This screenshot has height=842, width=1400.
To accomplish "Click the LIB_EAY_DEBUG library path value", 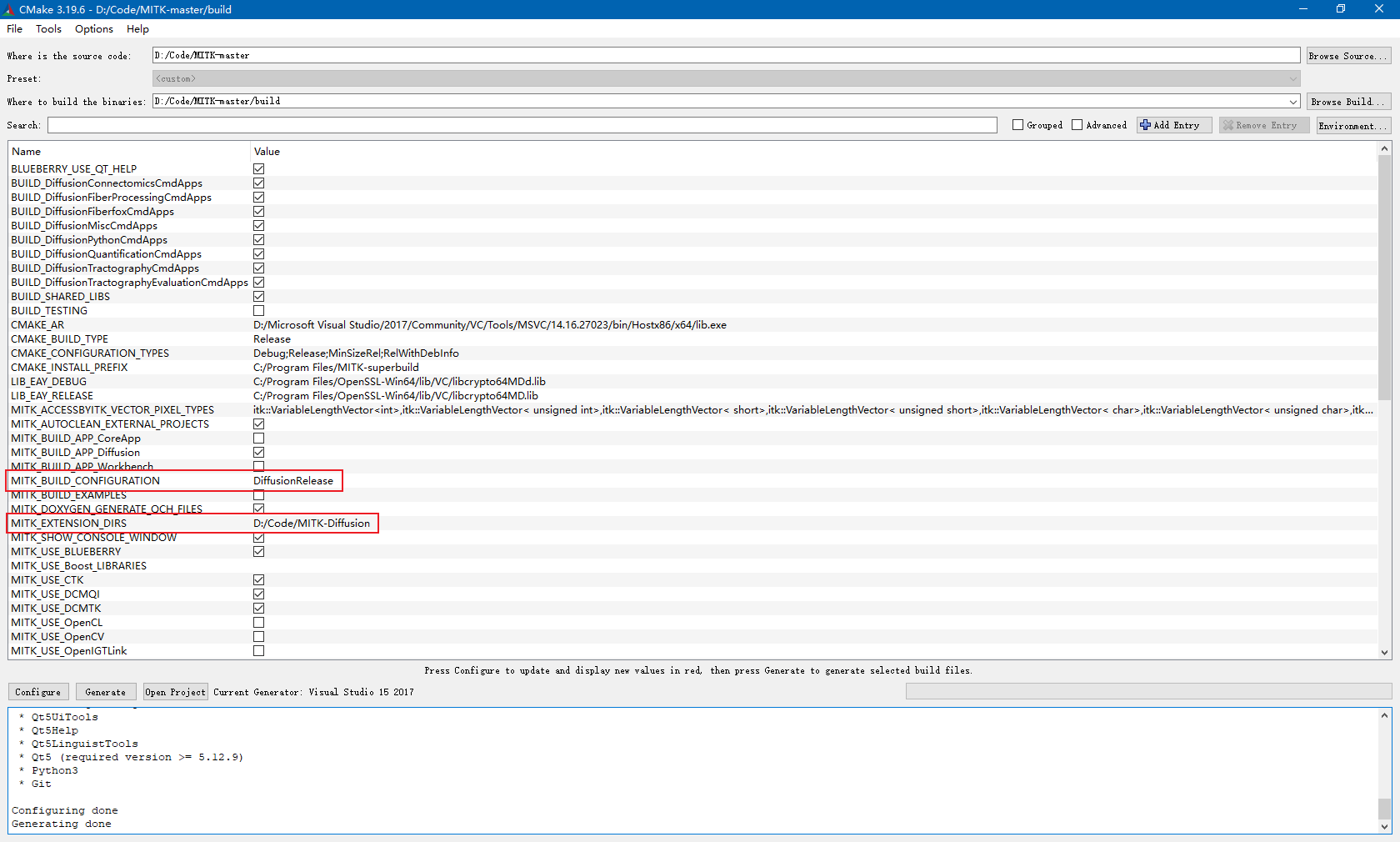I will pos(400,382).
